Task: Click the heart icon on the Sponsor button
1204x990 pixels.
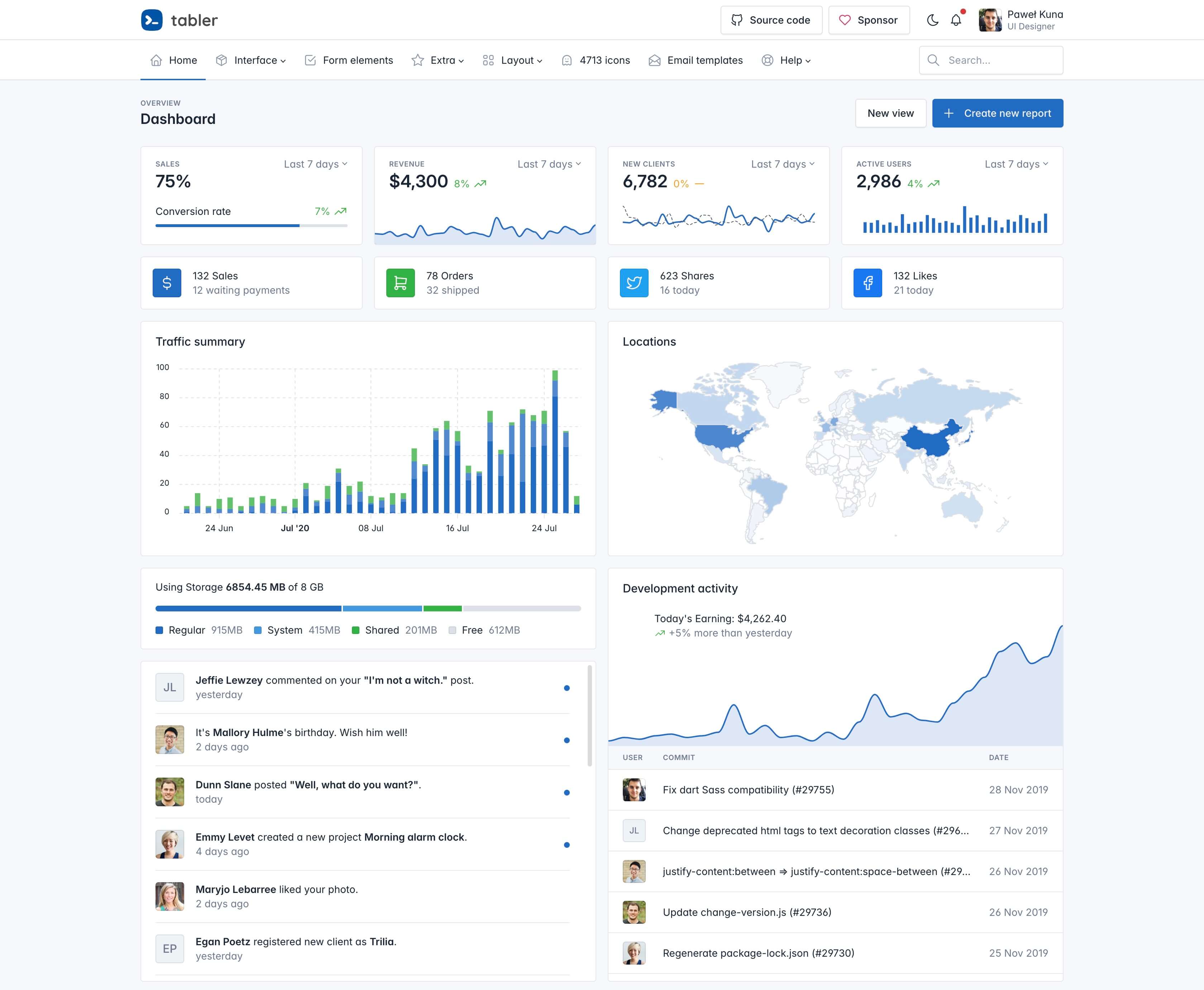Action: click(845, 20)
